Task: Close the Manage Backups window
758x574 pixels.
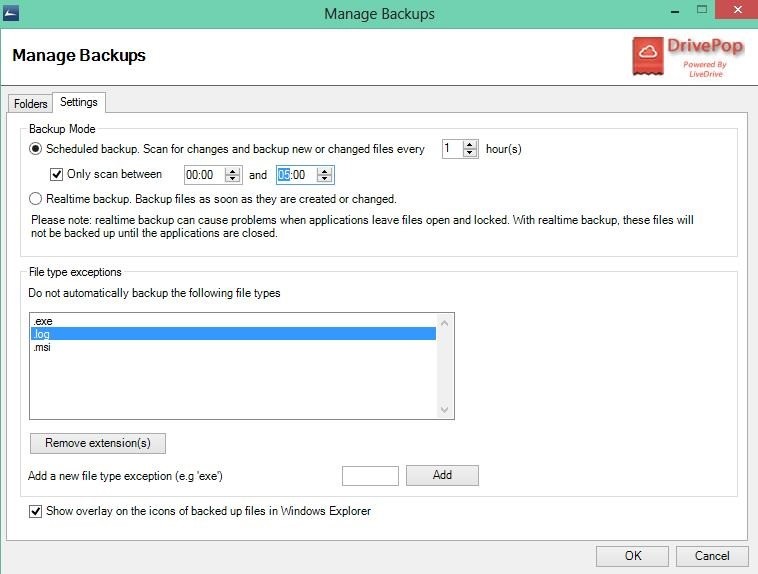Action: [737, 10]
